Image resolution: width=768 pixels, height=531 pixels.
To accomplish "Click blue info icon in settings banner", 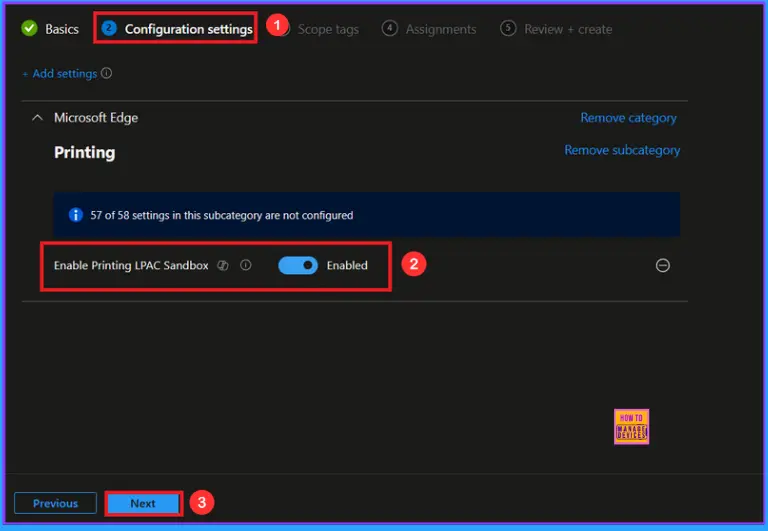I will 75,215.
